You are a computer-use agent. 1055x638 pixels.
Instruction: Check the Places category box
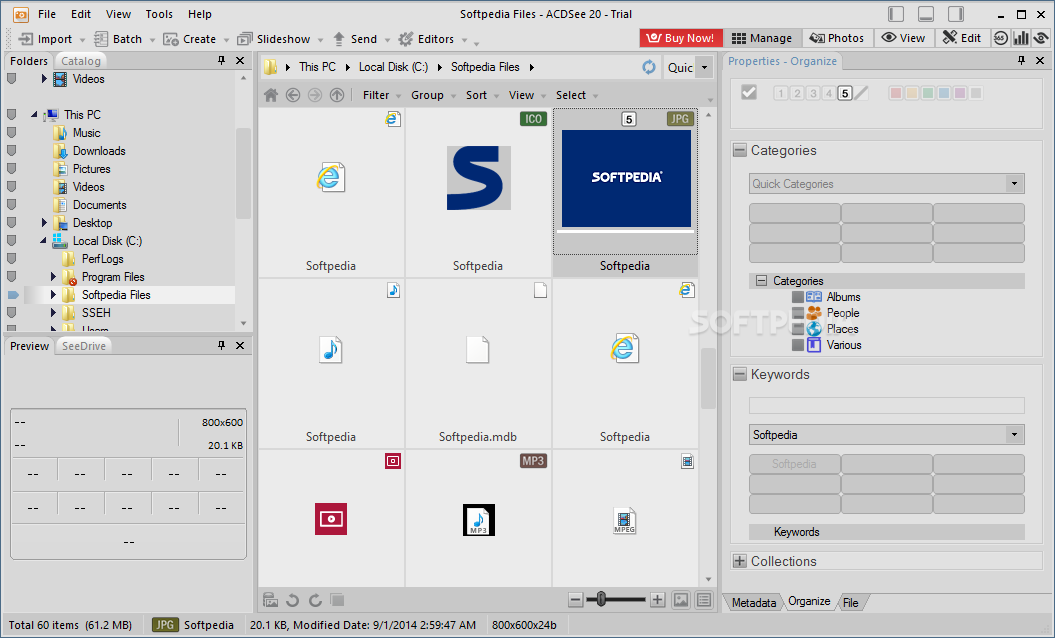[x=798, y=329]
